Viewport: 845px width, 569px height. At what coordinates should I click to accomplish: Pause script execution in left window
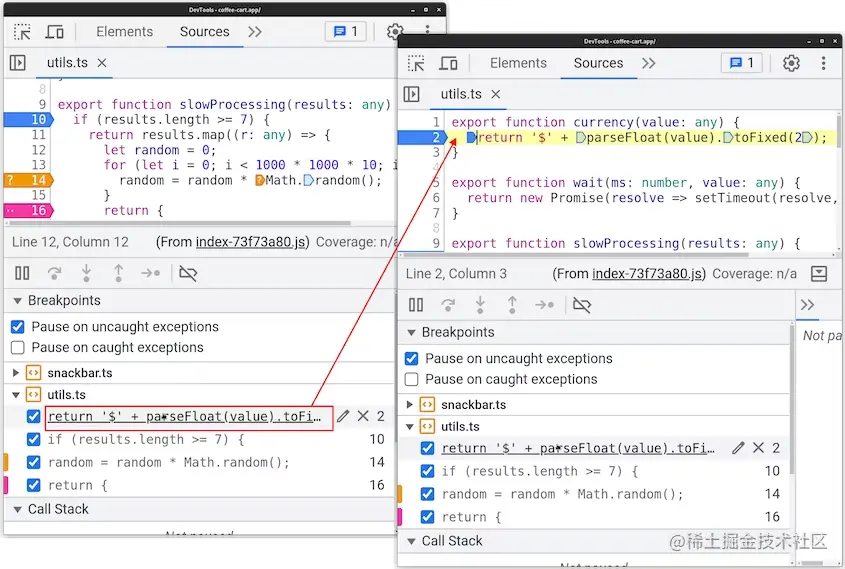22,273
